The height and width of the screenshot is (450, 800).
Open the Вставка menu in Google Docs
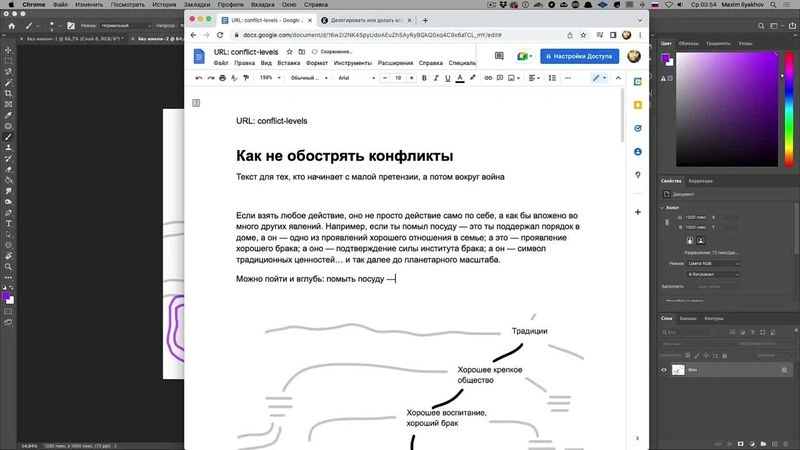click(289, 63)
